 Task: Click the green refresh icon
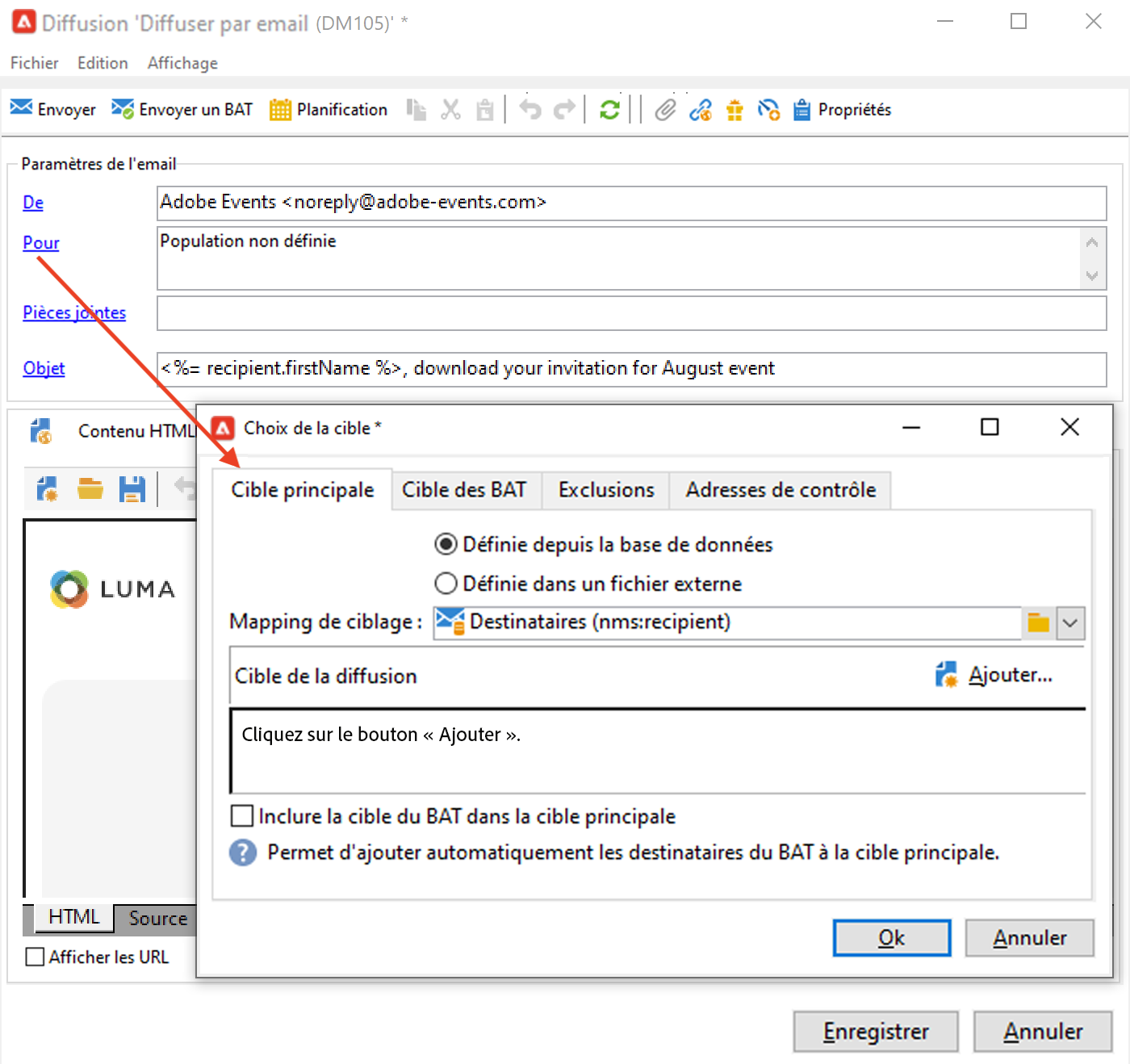[x=609, y=109]
